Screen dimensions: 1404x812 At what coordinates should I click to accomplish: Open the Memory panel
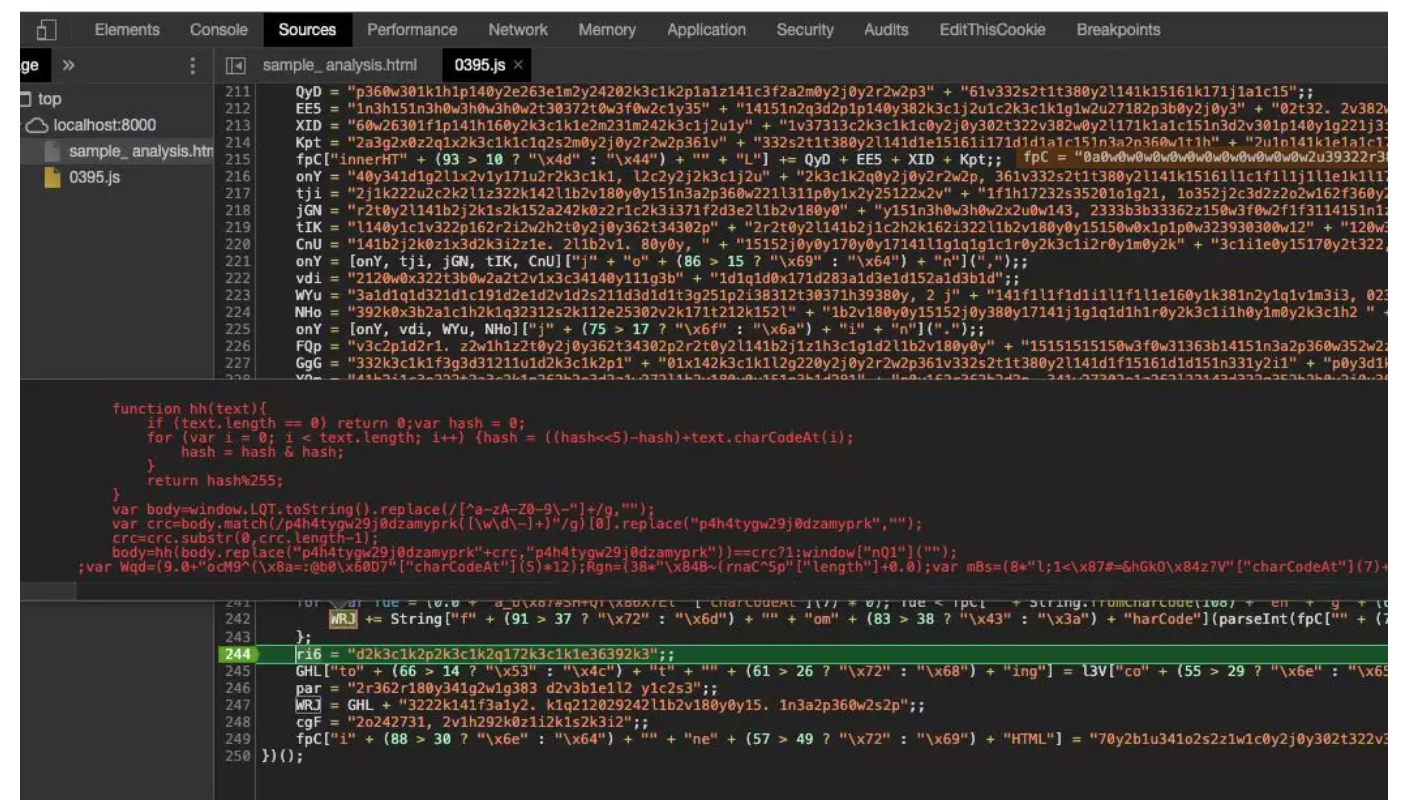point(606,30)
